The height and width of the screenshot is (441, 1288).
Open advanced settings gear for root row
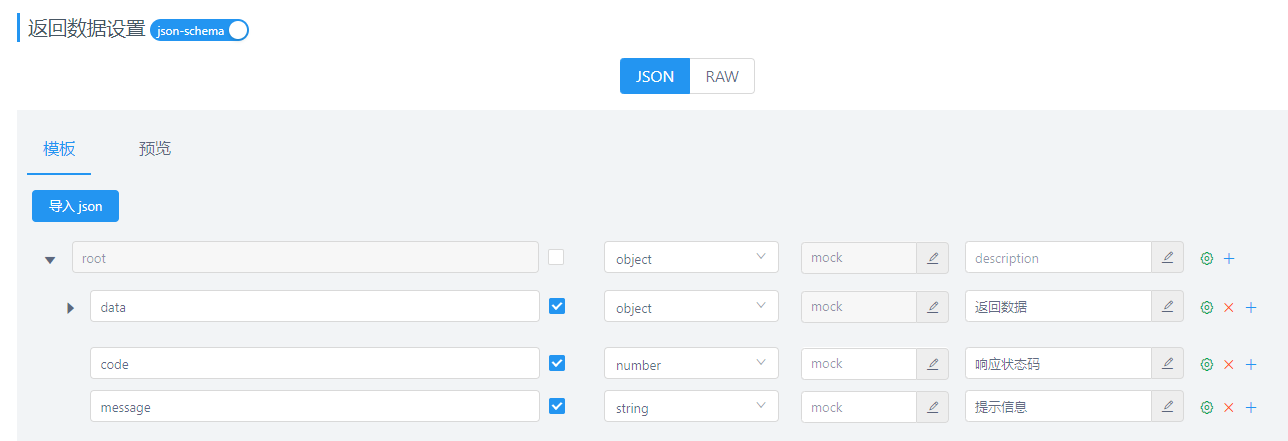1207,258
